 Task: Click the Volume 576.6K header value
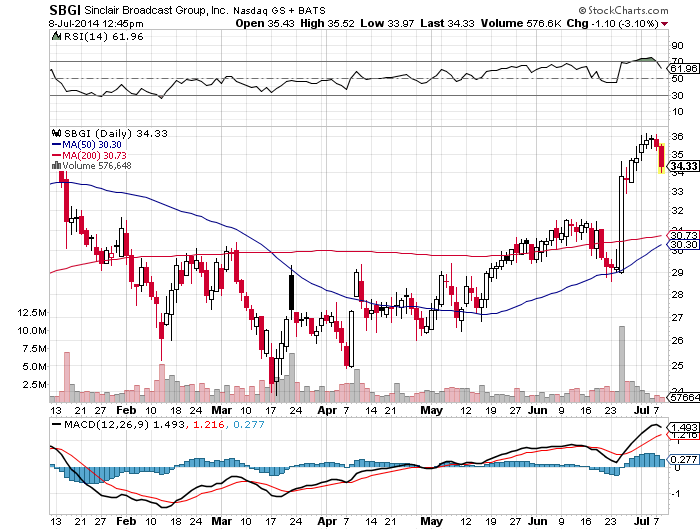(521, 23)
